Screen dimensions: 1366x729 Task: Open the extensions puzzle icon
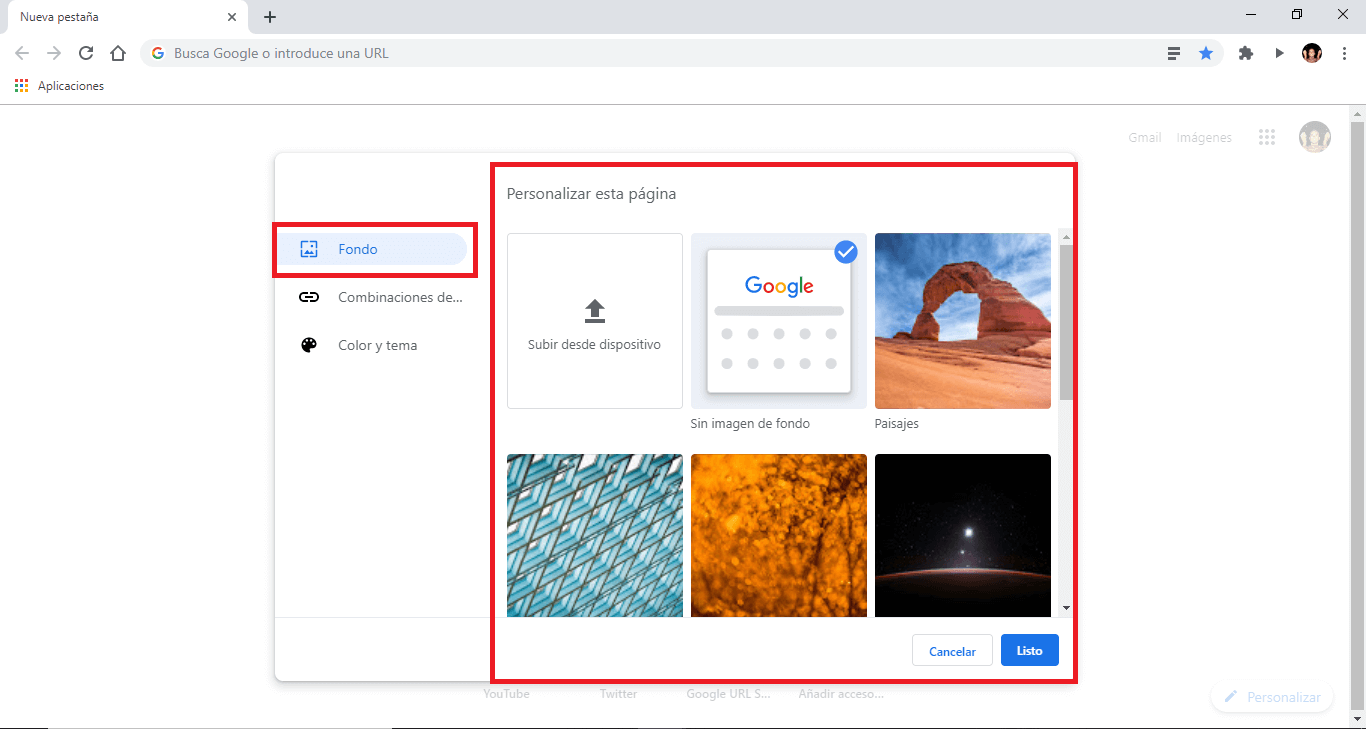[x=1246, y=53]
